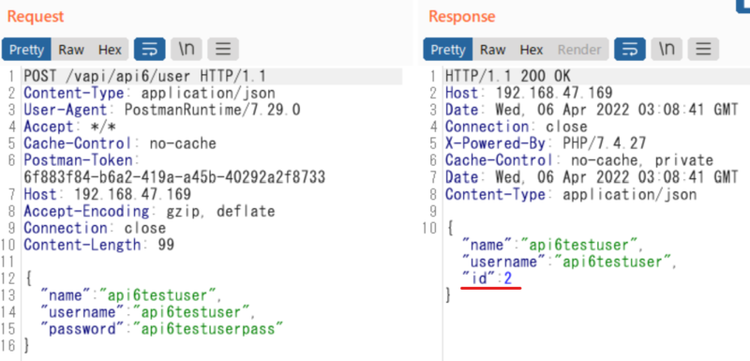The height and width of the screenshot is (361, 750).
Task: Open Response panel hamburger options menu
Action: tap(703, 49)
